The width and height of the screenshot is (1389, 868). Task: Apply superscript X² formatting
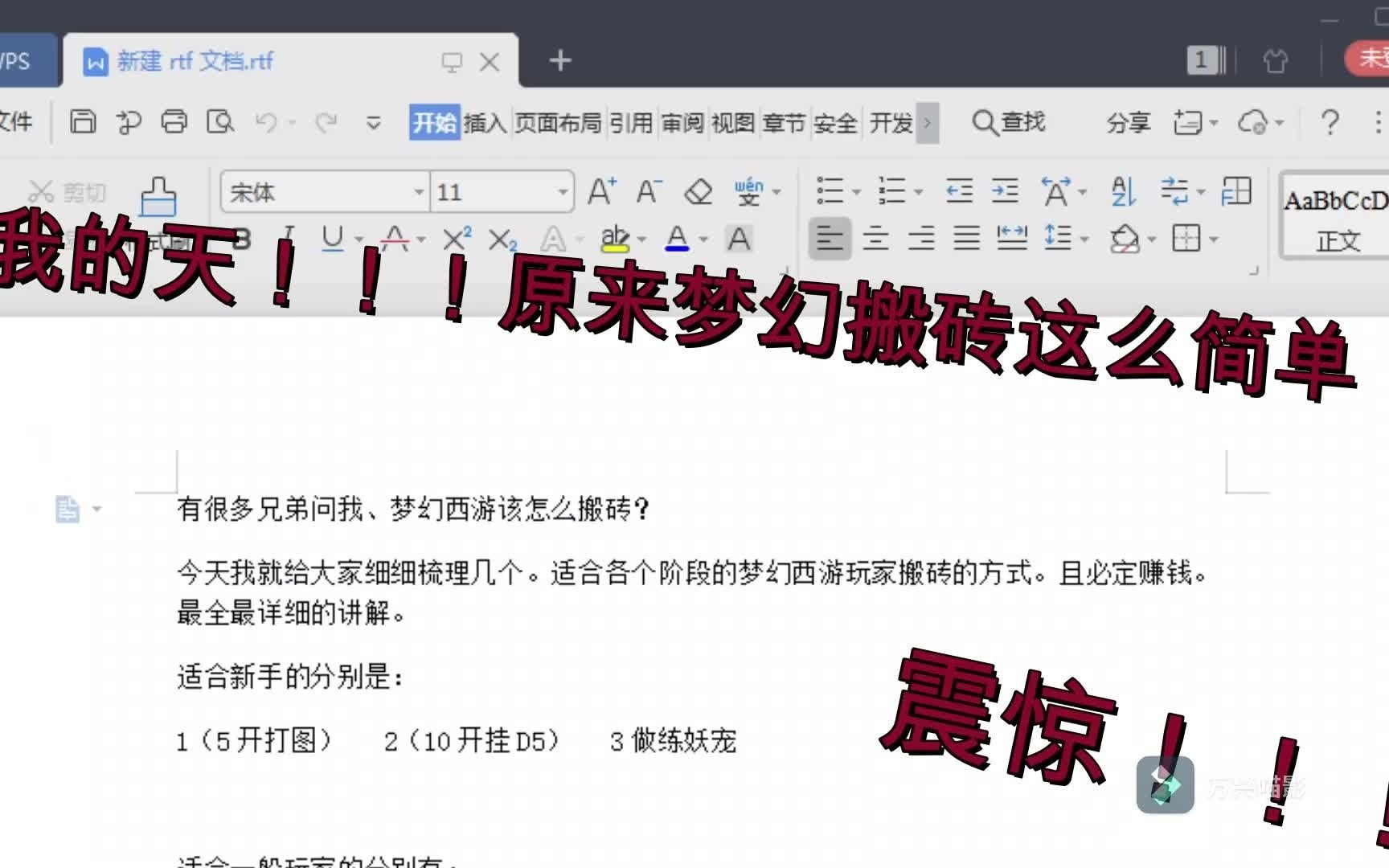457,239
